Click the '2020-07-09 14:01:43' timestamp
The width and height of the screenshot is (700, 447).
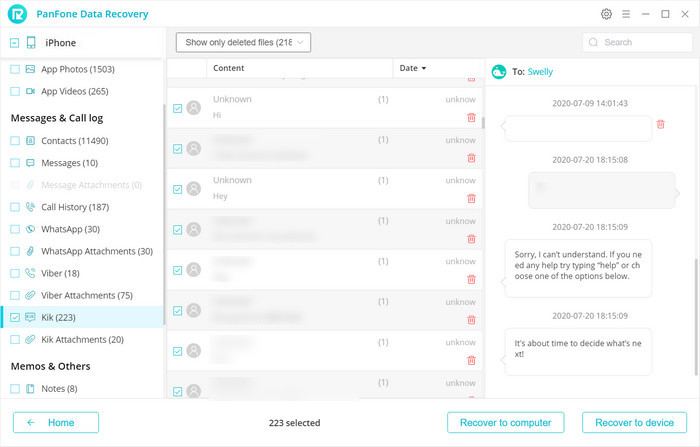(x=590, y=103)
